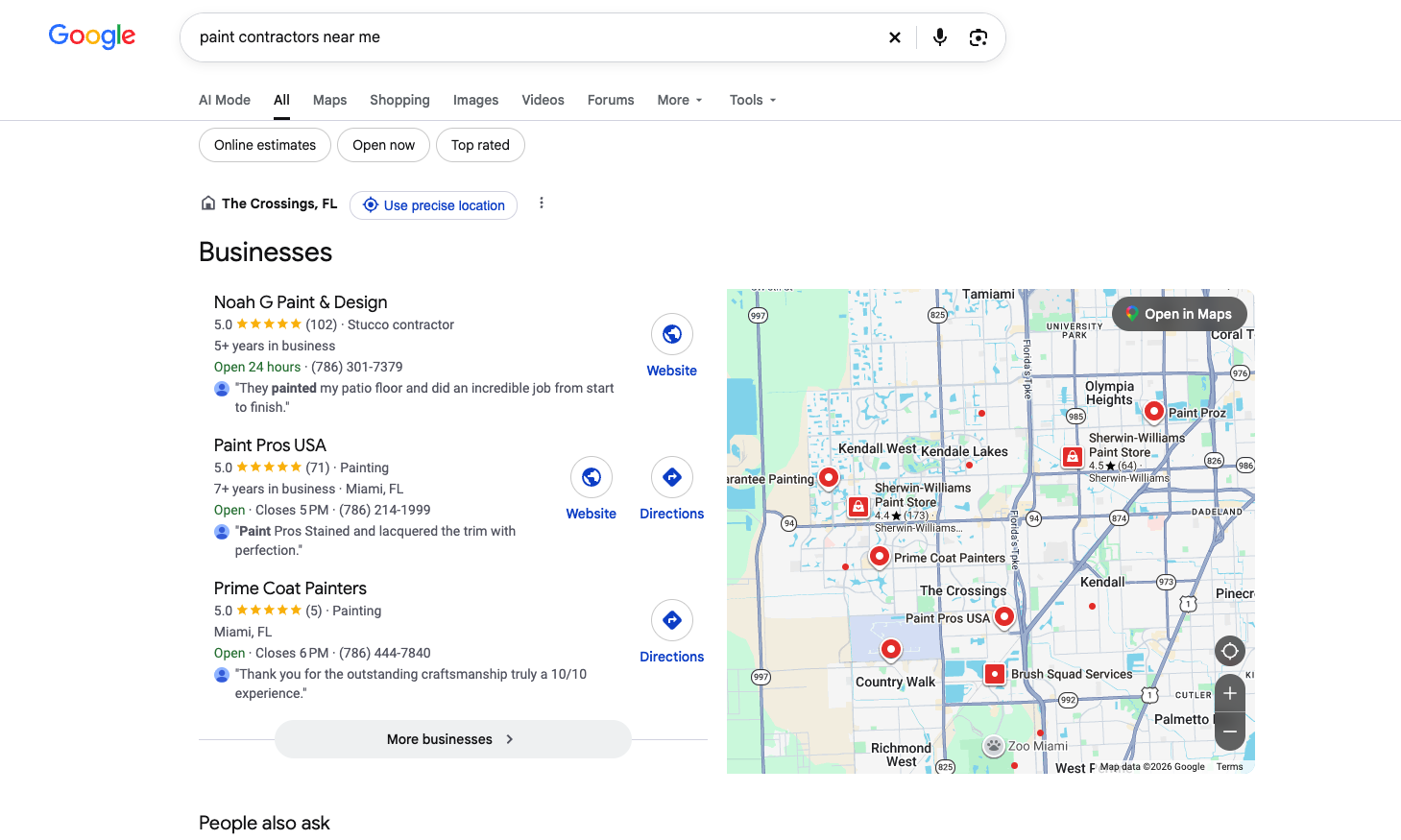Open Noah G Paint & Design listing

coord(301,302)
